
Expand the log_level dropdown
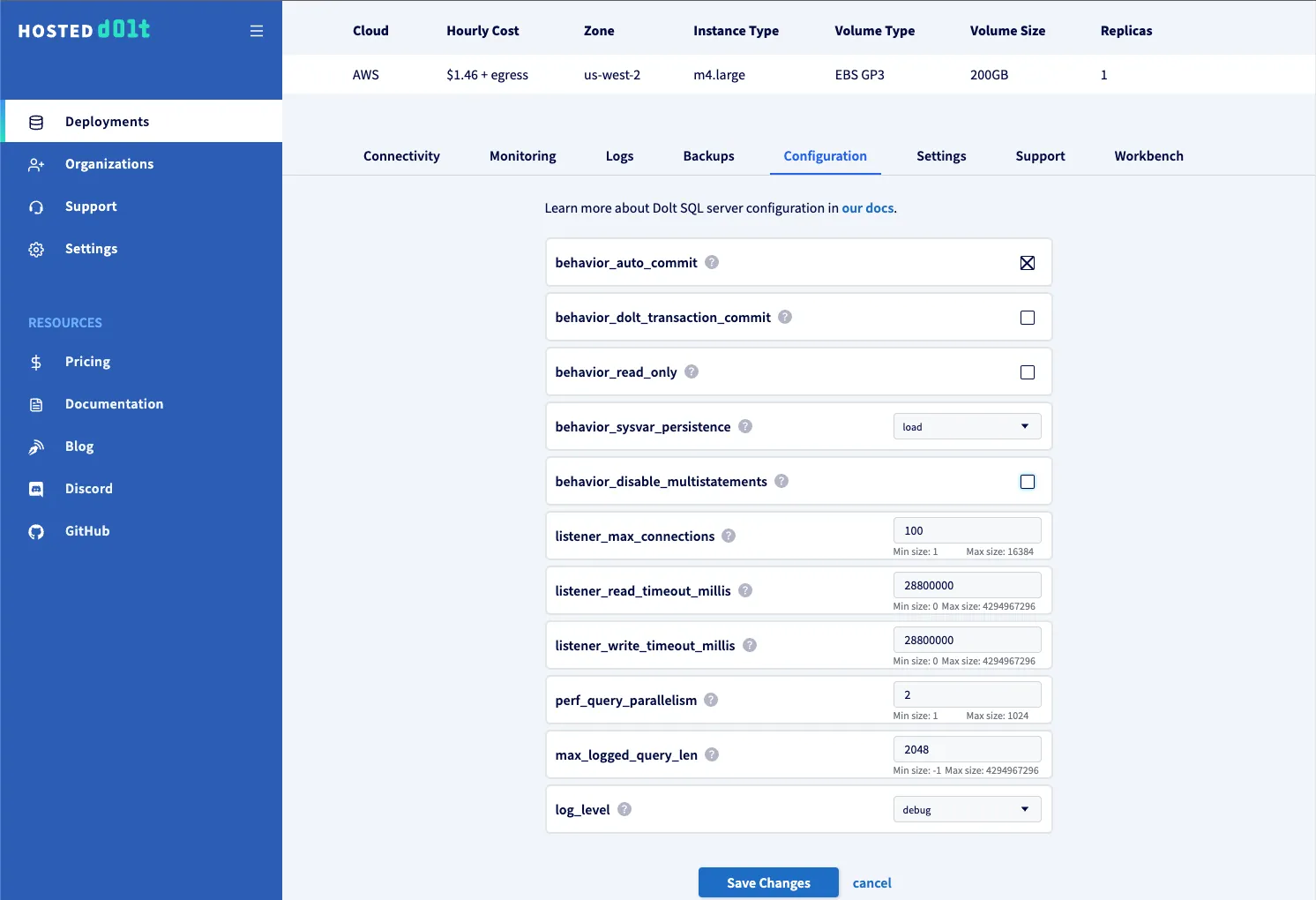point(967,809)
